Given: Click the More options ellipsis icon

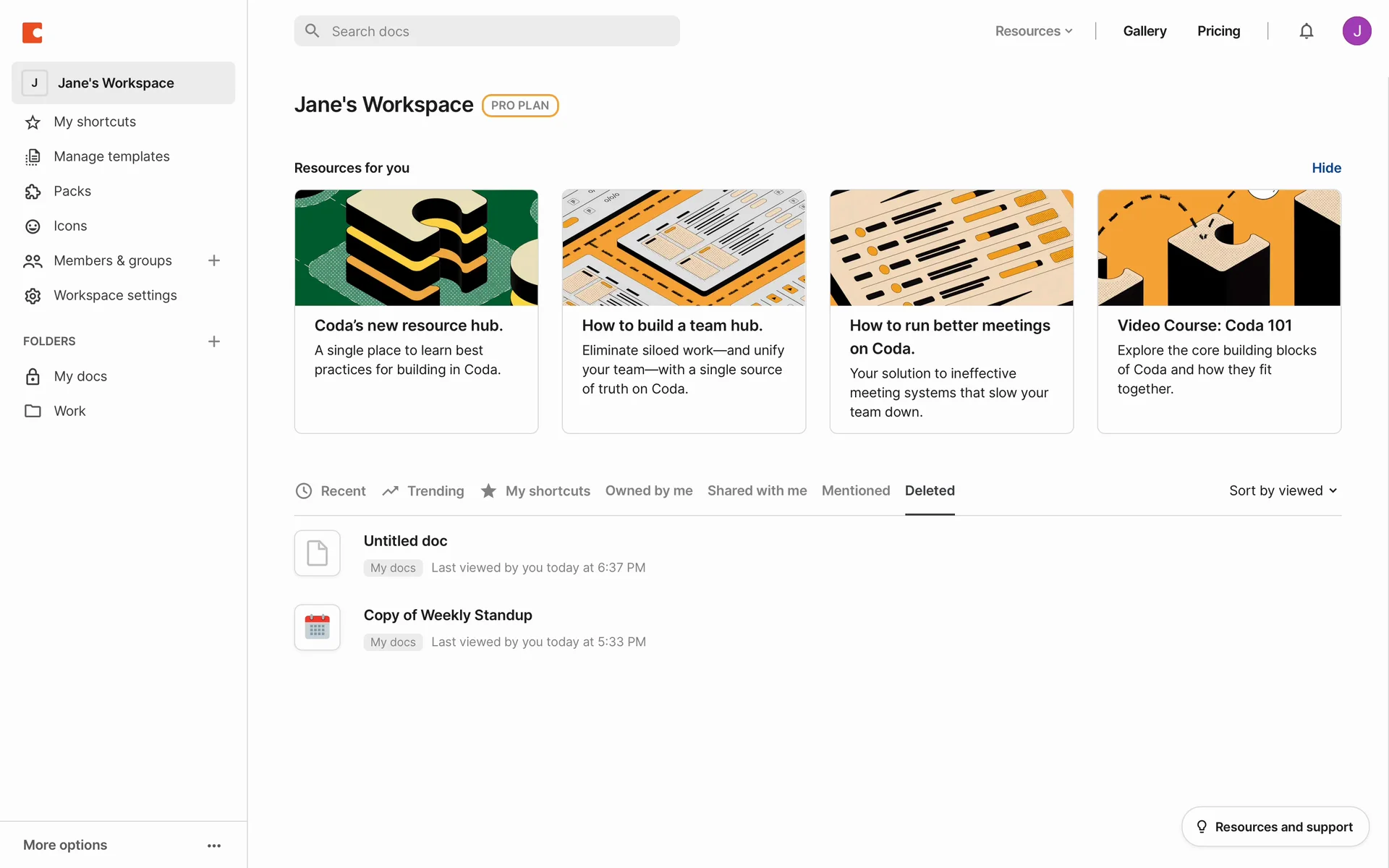Looking at the screenshot, I should [214, 846].
